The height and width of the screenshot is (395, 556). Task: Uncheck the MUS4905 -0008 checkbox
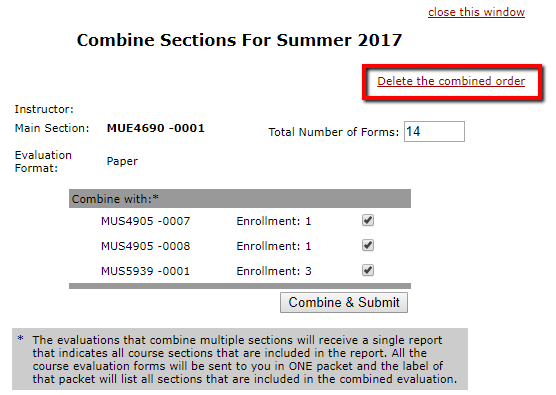368,245
